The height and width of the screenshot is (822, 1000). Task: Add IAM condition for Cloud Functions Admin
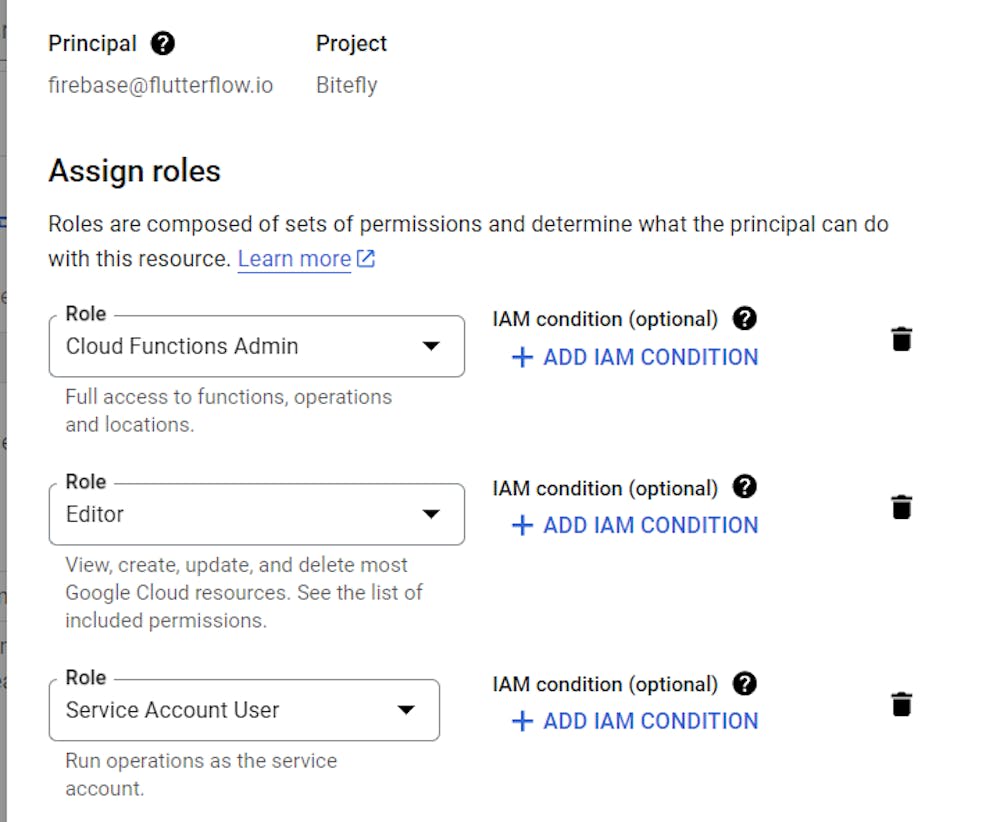click(x=635, y=357)
